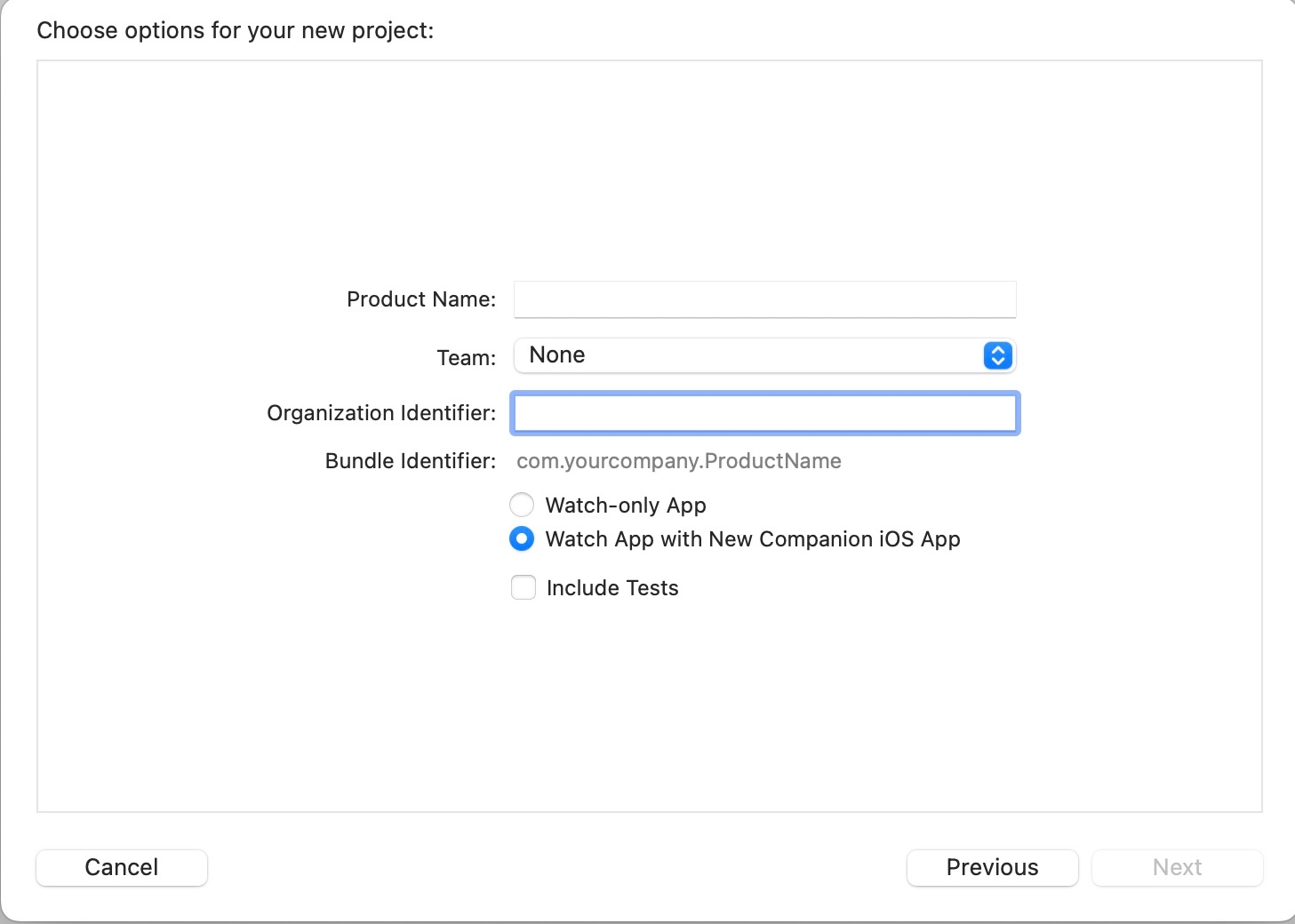
Task: Click the blue chevron arrows on Team popup
Action: (x=998, y=355)
